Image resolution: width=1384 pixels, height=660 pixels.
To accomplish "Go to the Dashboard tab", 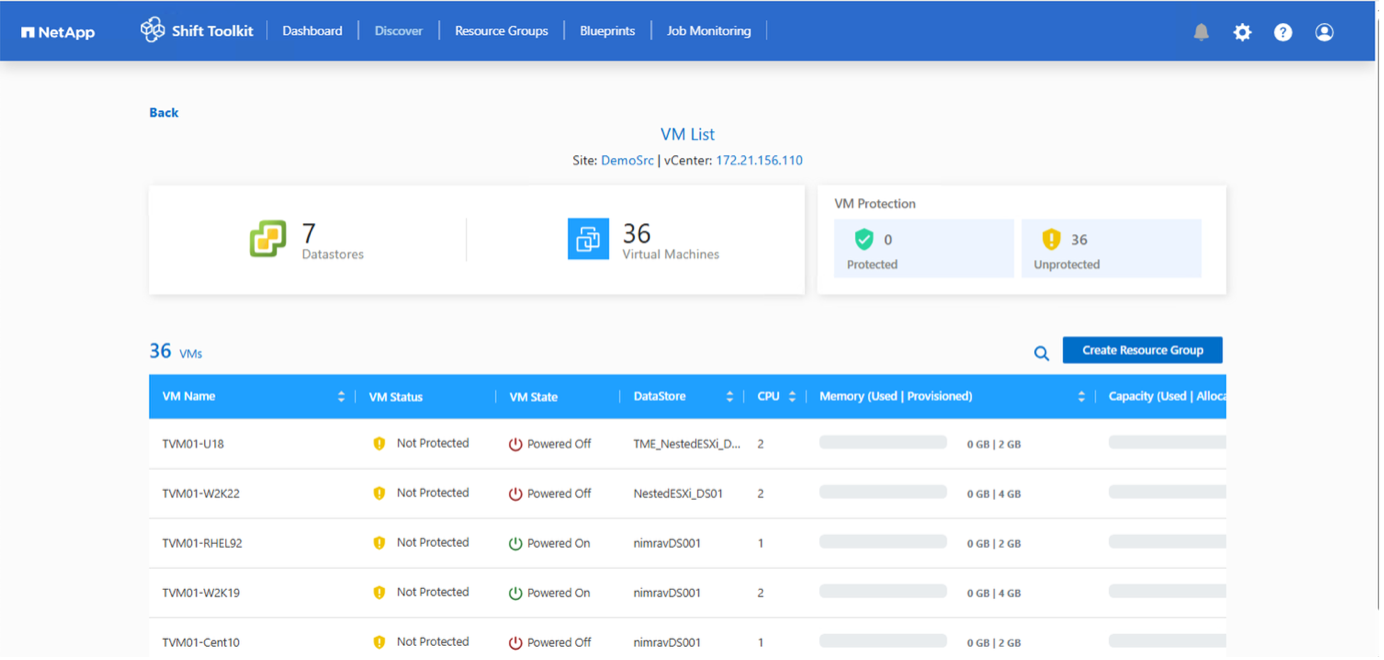I will coord(312,31).
